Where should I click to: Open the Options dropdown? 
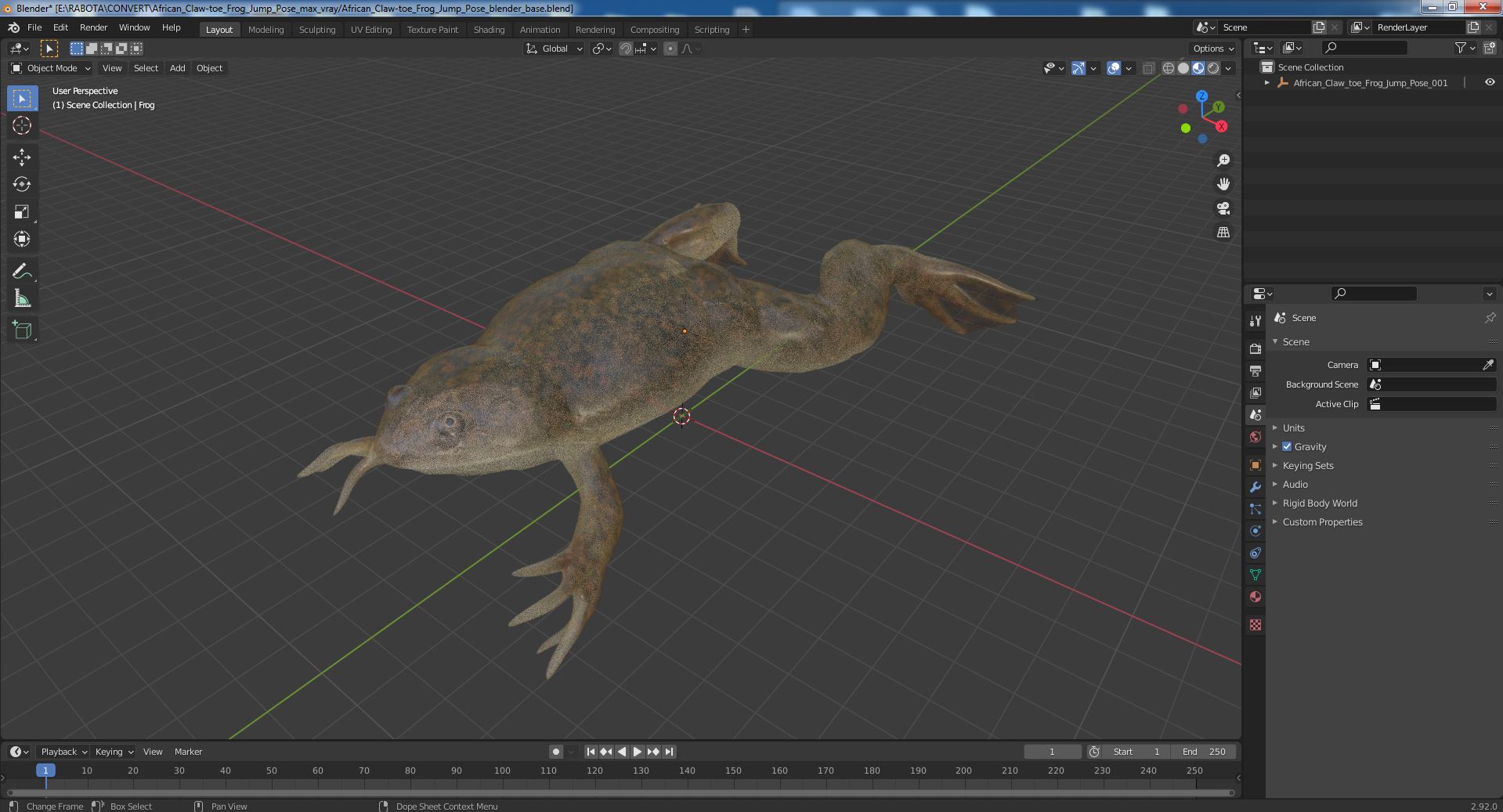coord(1213,49)
